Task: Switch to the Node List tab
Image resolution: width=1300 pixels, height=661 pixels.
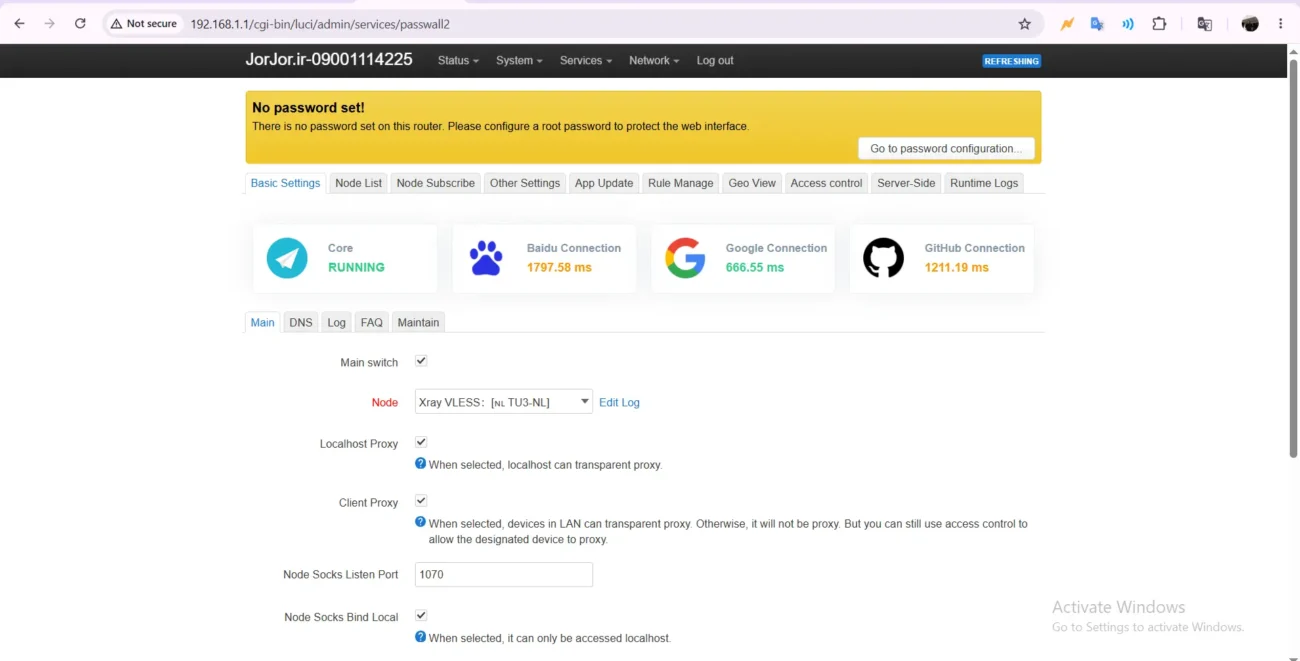Action: coord(359,183)
